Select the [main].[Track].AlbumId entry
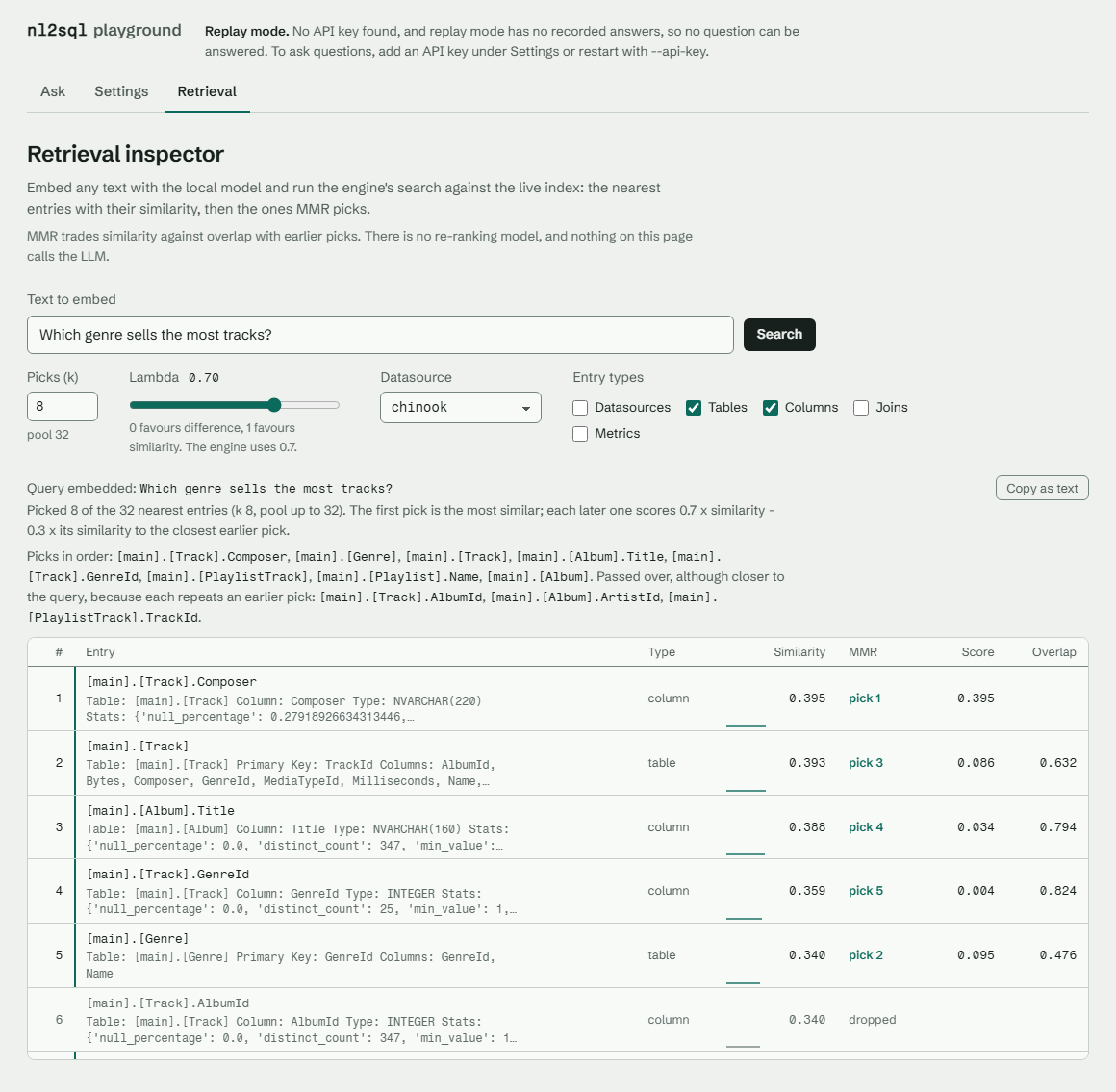Image resolution: width=1116 pixels, height=1092 pixels. (x=558, y=1020)
